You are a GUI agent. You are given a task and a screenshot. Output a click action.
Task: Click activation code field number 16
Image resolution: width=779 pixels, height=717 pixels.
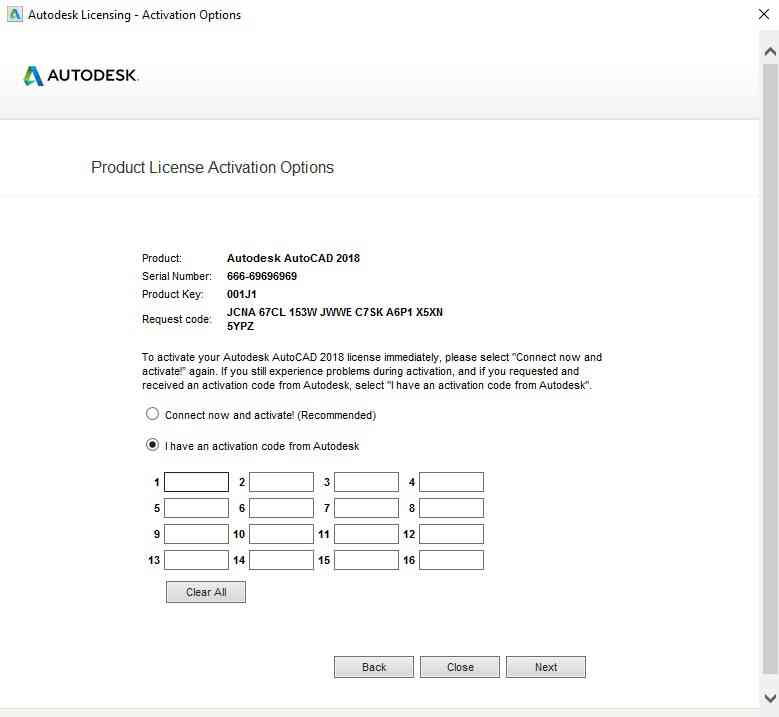(x=451, y=560)
